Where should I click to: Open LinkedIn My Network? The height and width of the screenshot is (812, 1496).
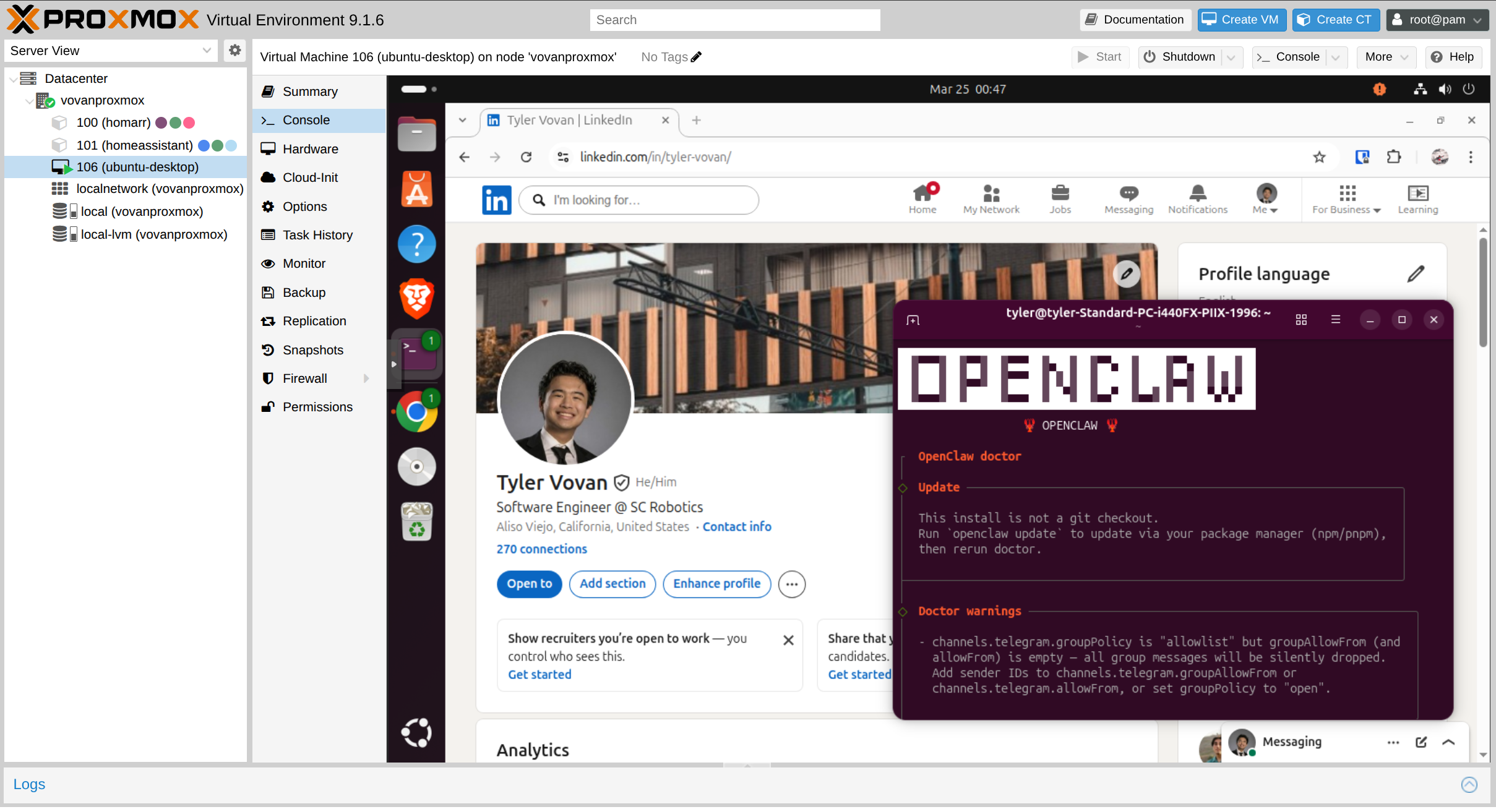[x=991, y=199]
